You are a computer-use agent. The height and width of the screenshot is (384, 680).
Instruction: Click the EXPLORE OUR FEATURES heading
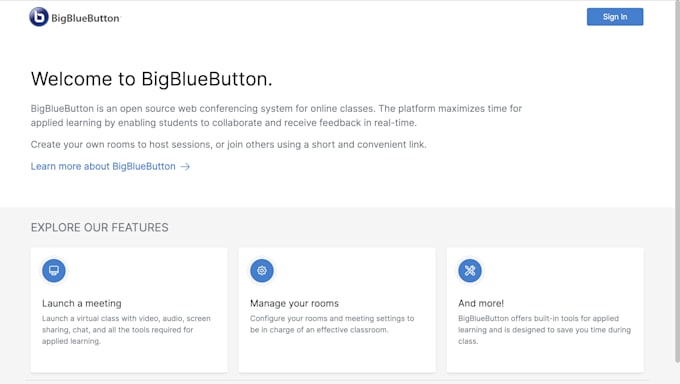[x=99, y=227]
